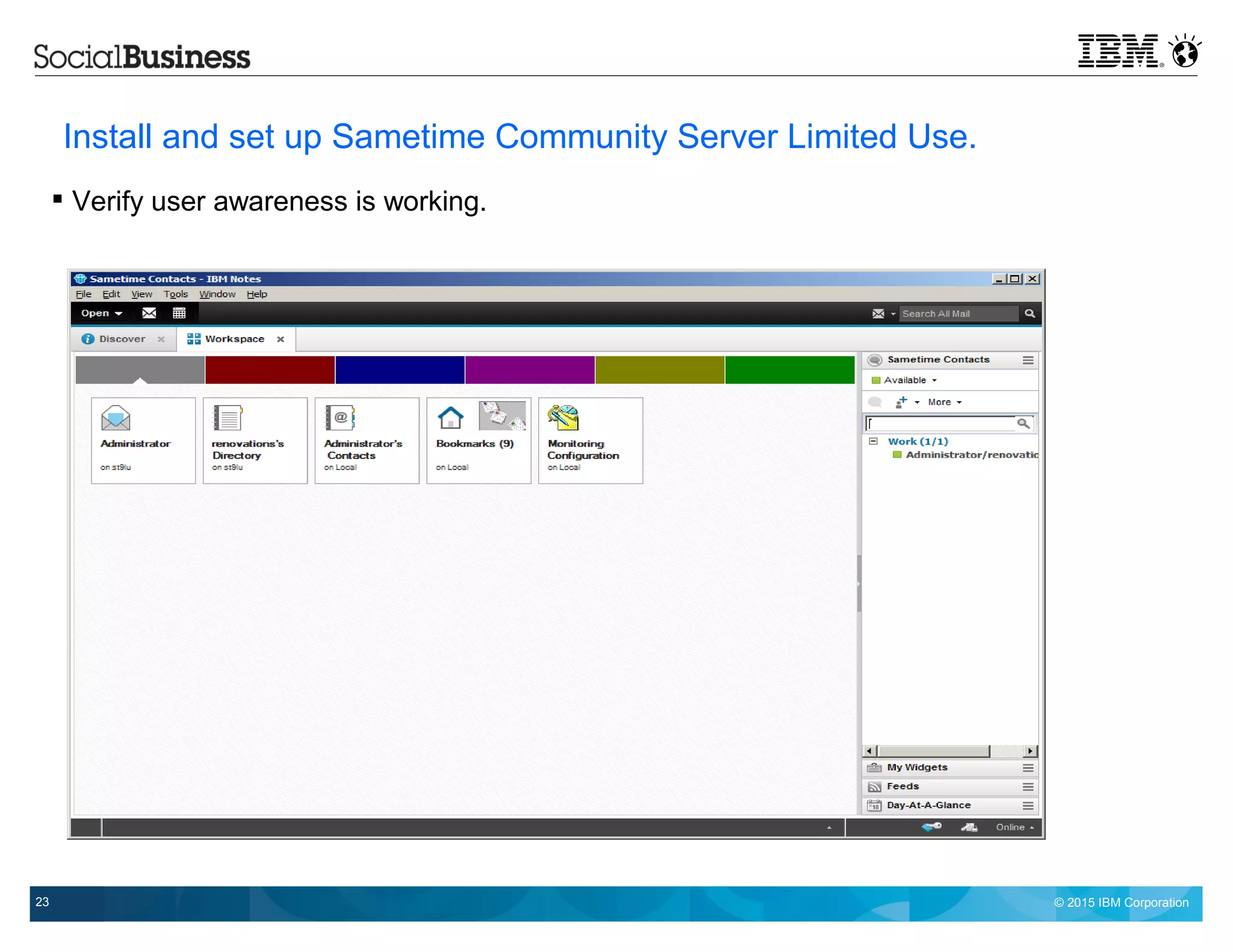Open Day-At-A-Glance panel menu icon

pos(1028,806)
